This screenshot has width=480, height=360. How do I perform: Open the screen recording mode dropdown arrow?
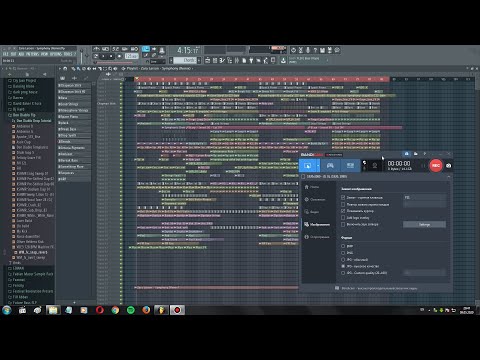[318, 166]
